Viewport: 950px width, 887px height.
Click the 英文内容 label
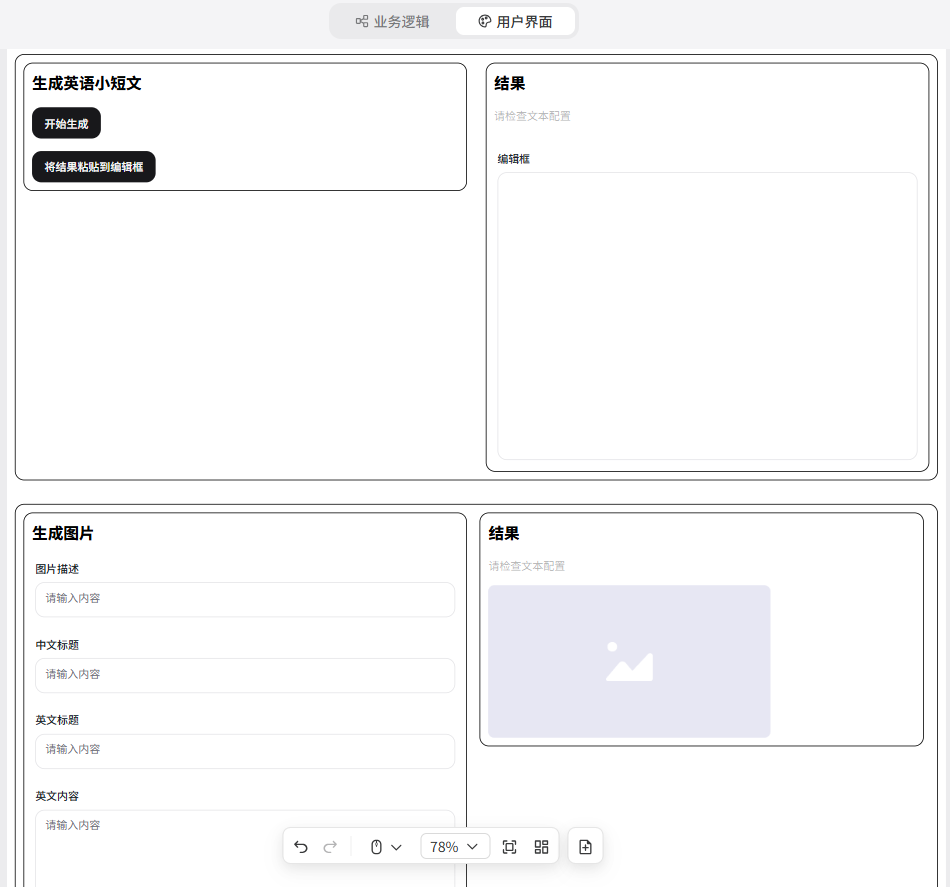coord(57,796)
